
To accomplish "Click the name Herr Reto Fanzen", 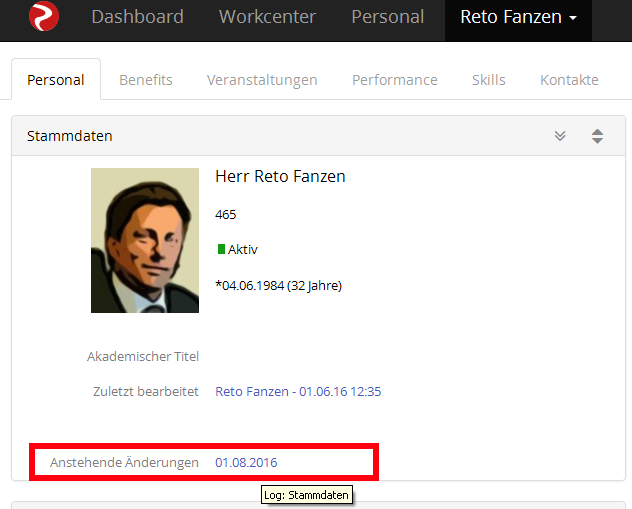I will [x=281, y=177].
